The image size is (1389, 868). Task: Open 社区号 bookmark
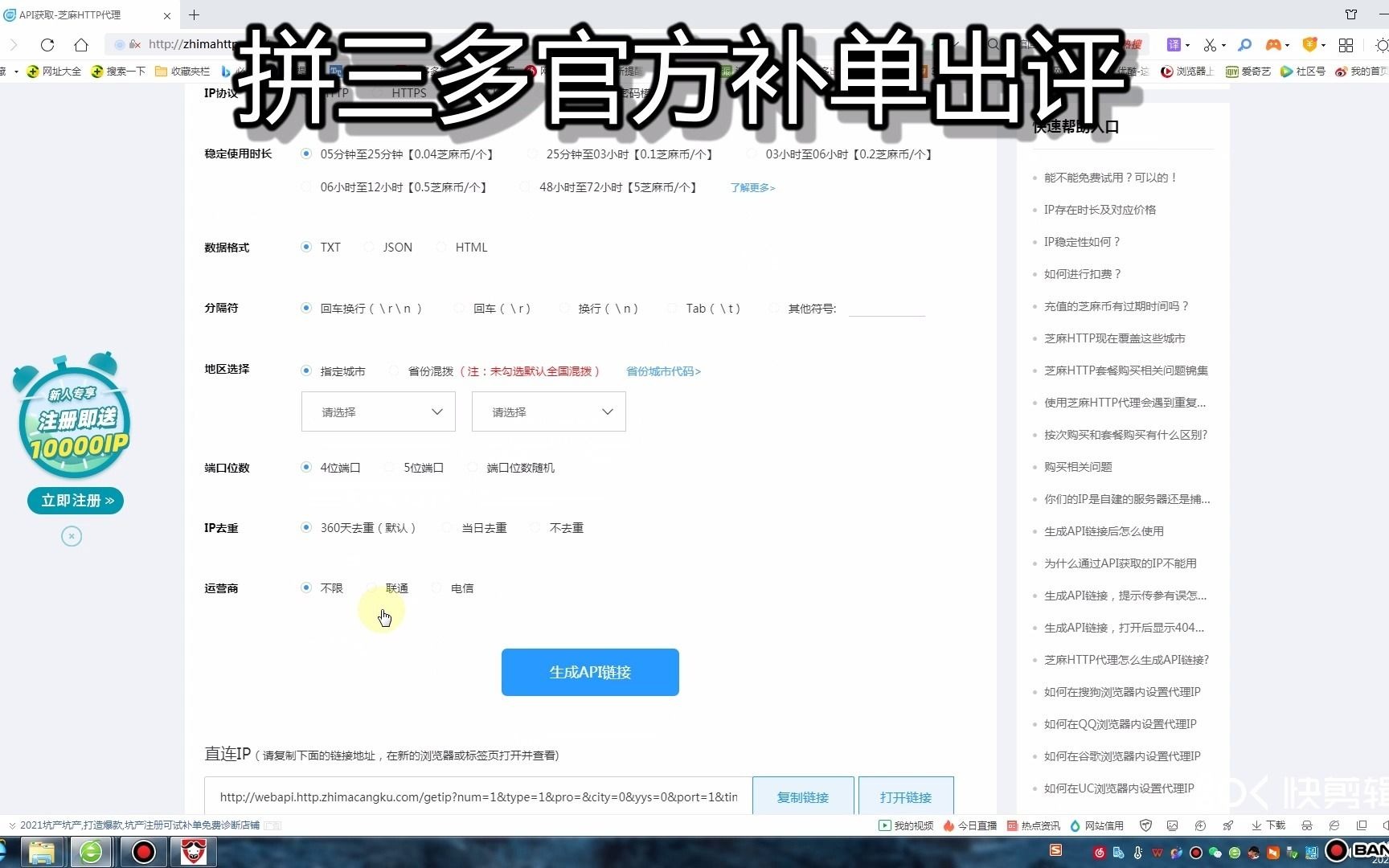(1303, 72)
